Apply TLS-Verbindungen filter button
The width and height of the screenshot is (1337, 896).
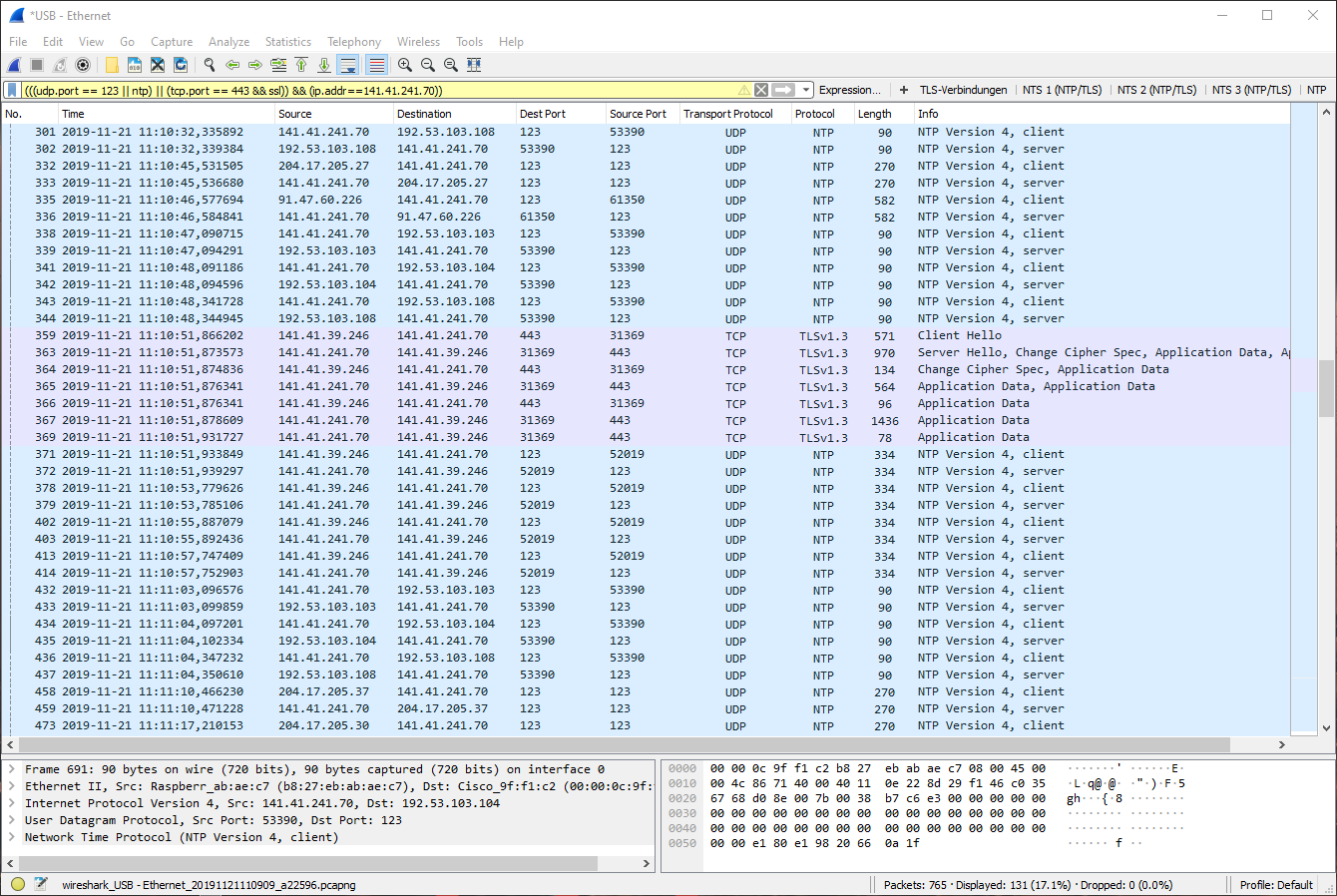963,90
